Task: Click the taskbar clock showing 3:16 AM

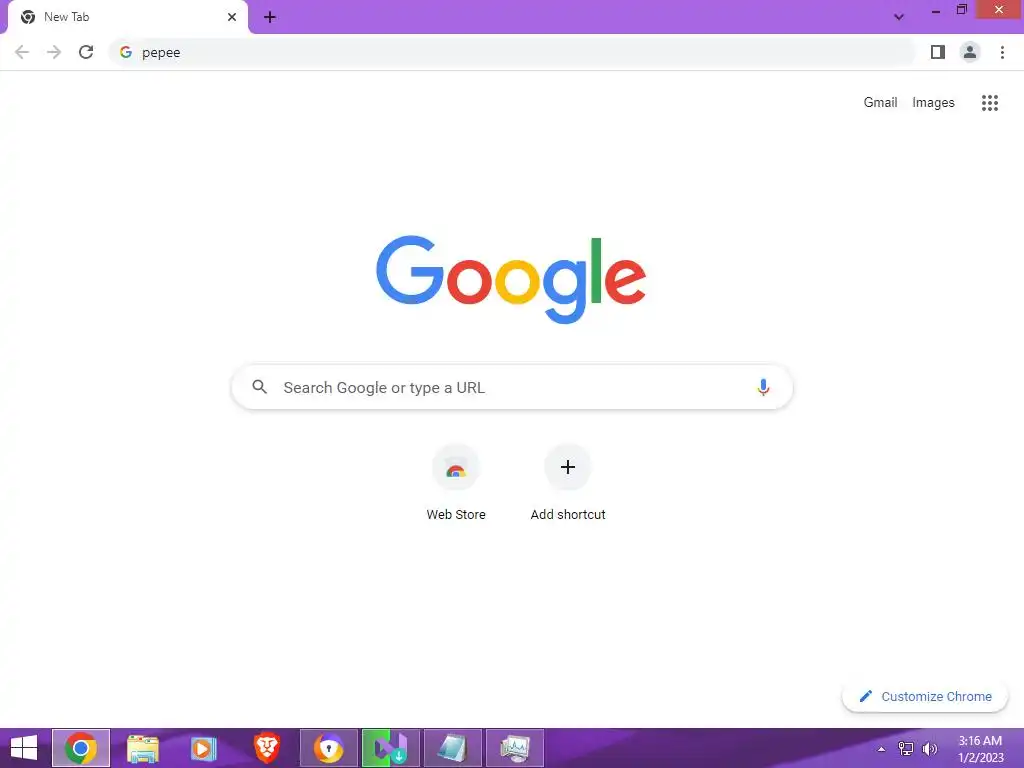Action: point(980,748)
